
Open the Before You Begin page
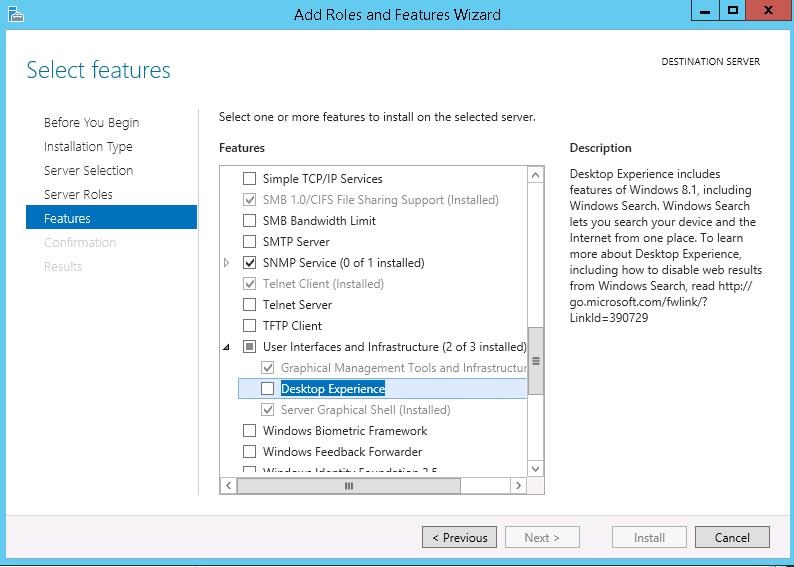[x=91, y=123]
